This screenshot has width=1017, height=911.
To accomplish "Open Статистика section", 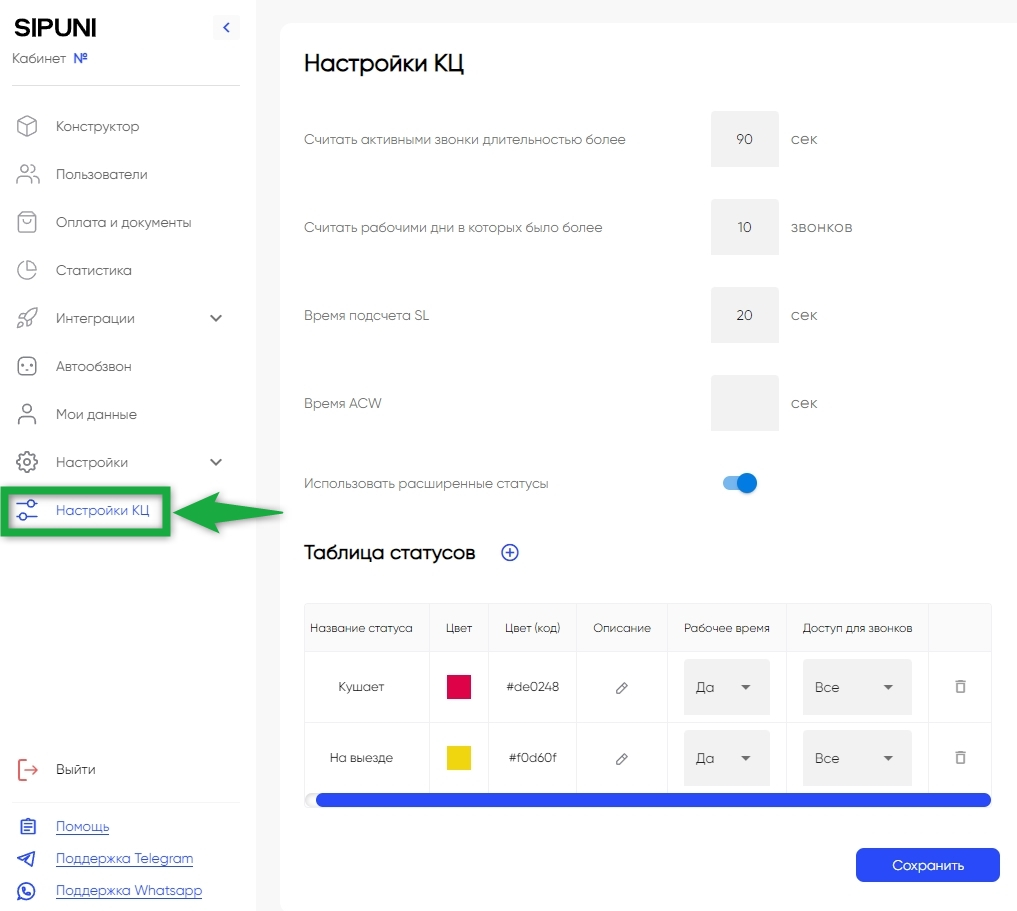I will [93, 270].
